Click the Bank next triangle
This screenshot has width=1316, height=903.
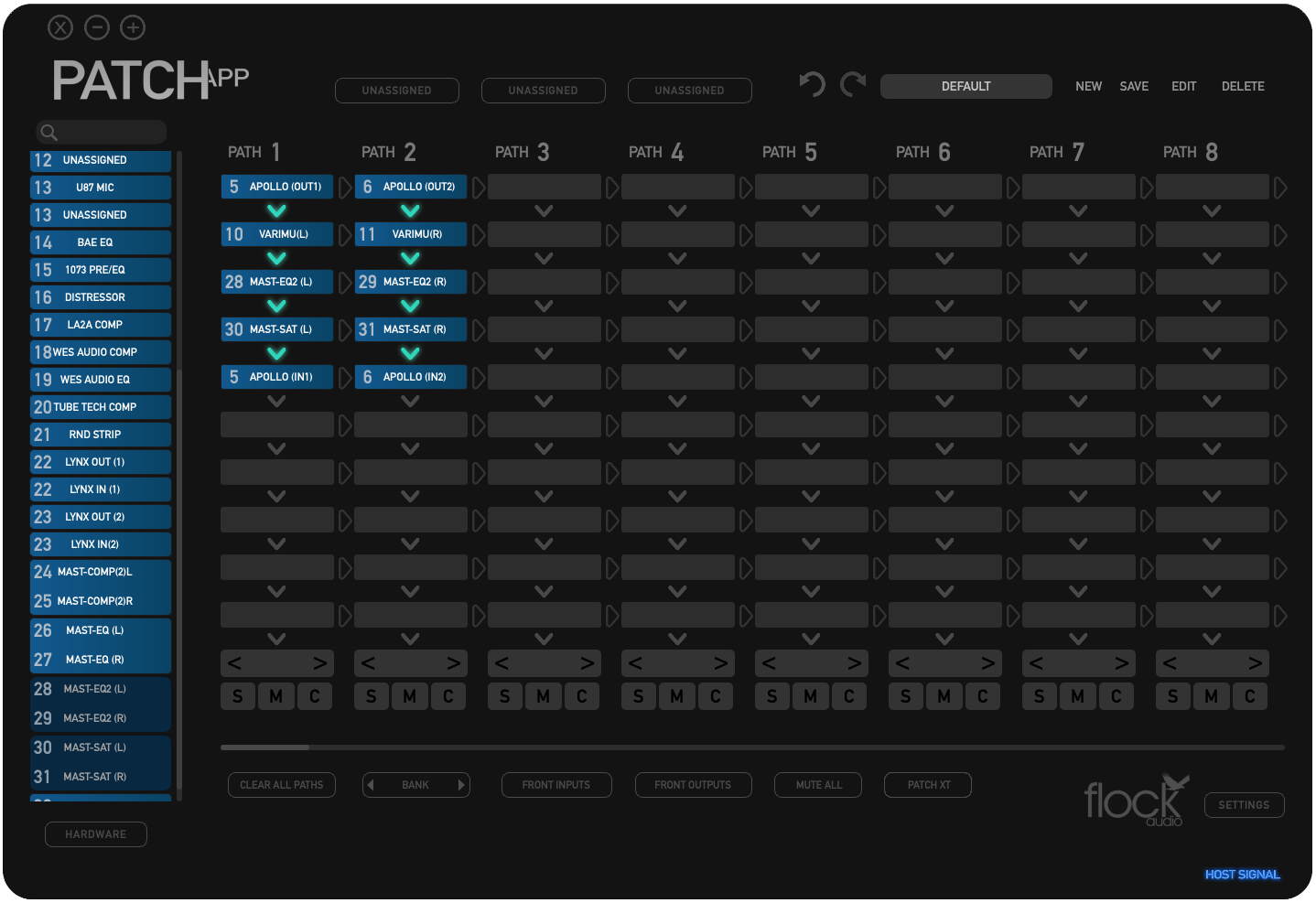(x=461, y=785)
